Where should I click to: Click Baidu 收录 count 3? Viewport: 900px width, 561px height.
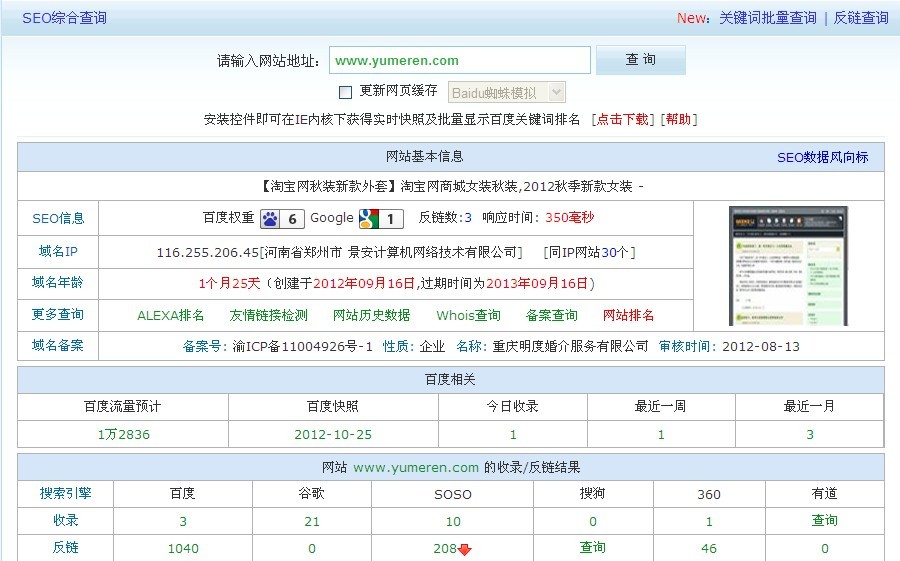pos(183,521)
